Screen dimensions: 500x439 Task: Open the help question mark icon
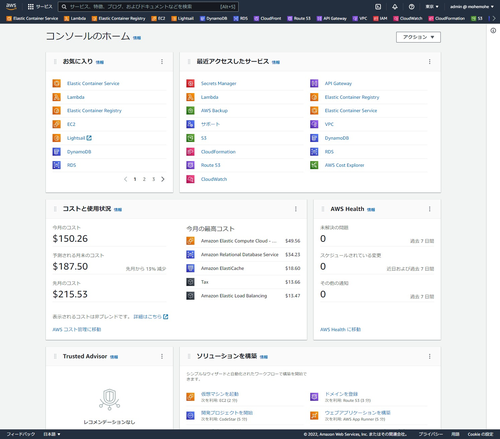[411, 7]
